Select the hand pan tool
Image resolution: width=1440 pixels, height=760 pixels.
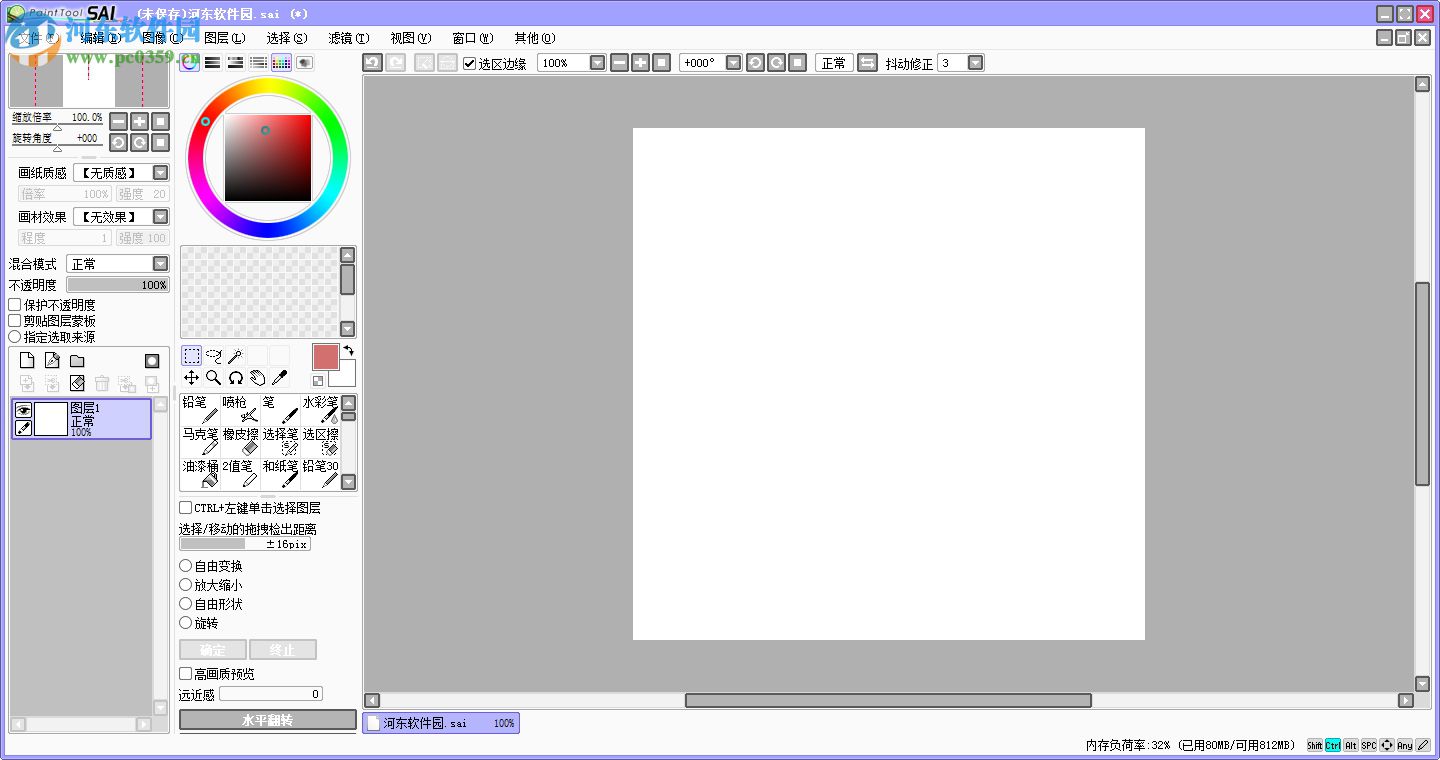pos(257,378)
